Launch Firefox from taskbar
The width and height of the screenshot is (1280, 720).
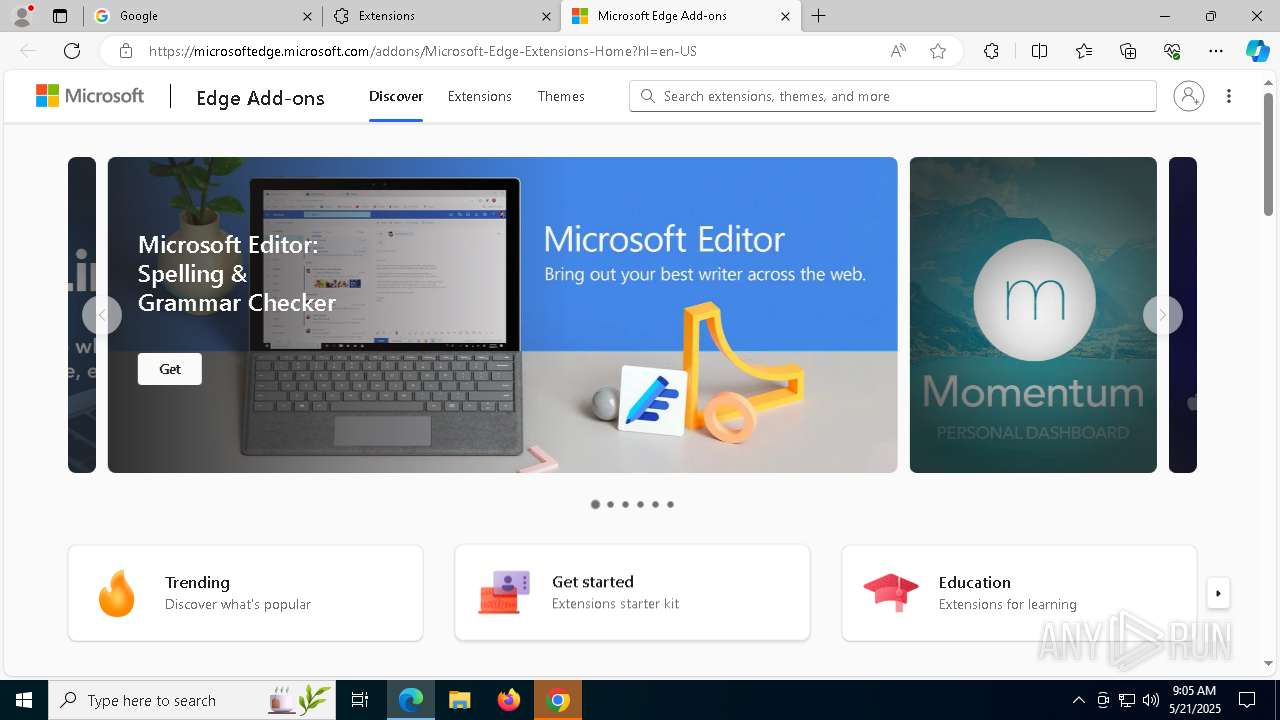pyautogui.click(x=509, y=700)
